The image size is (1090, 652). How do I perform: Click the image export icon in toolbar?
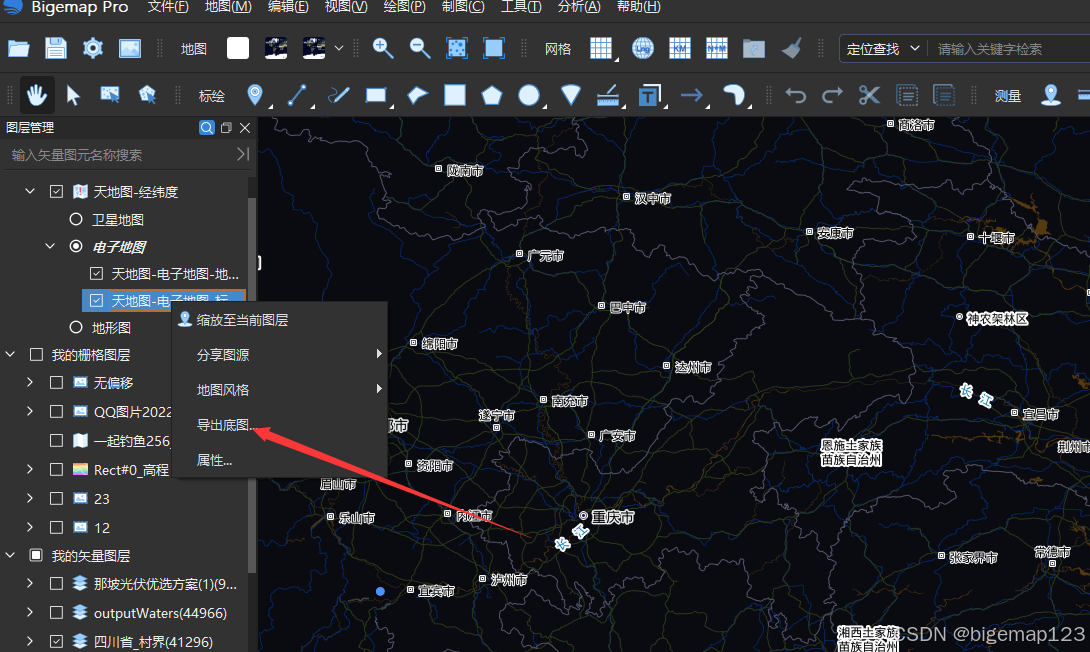pyautogui.click(x=130, y=49)
